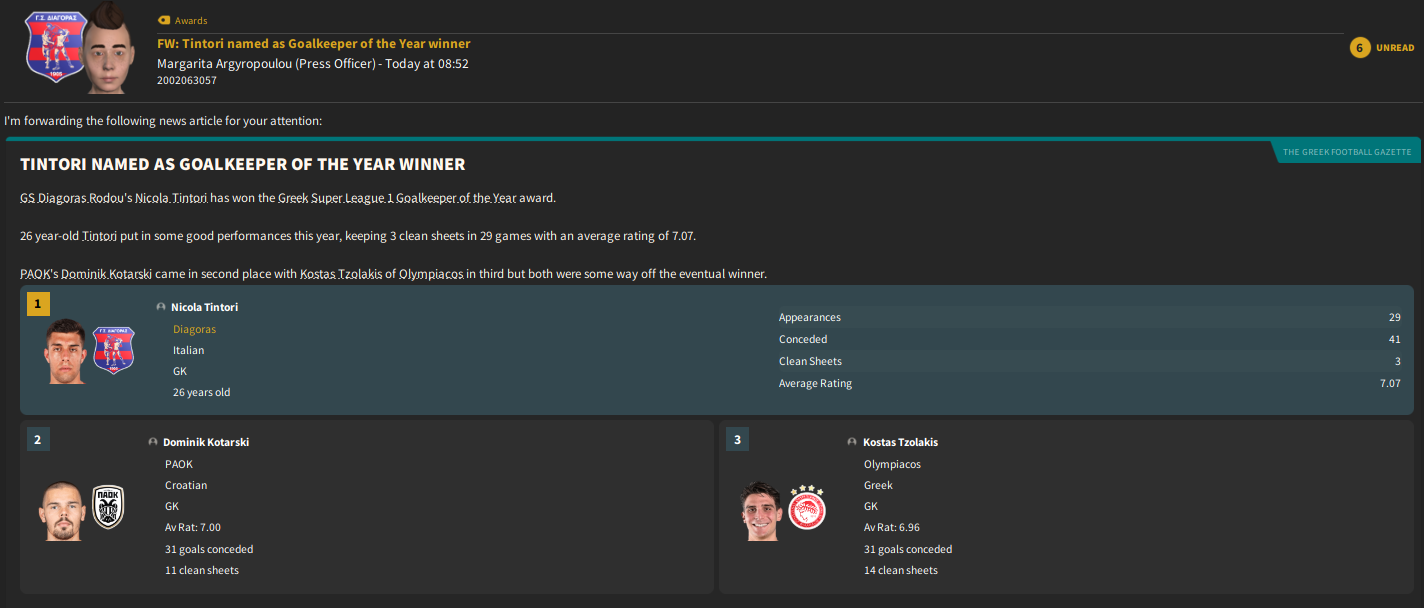Click the UNREAD label
Screen dimensions: 1424x608
(x=1395, y=48)
